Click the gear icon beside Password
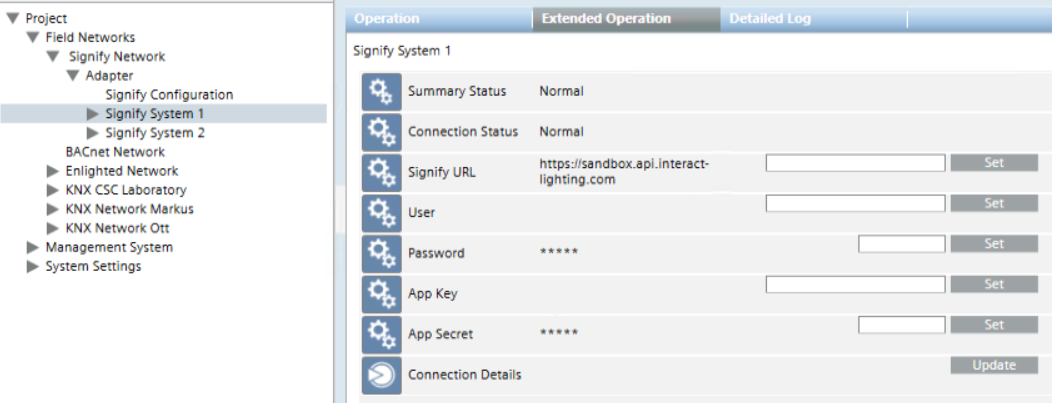1052x403 pixels. [x=381, y=253]
